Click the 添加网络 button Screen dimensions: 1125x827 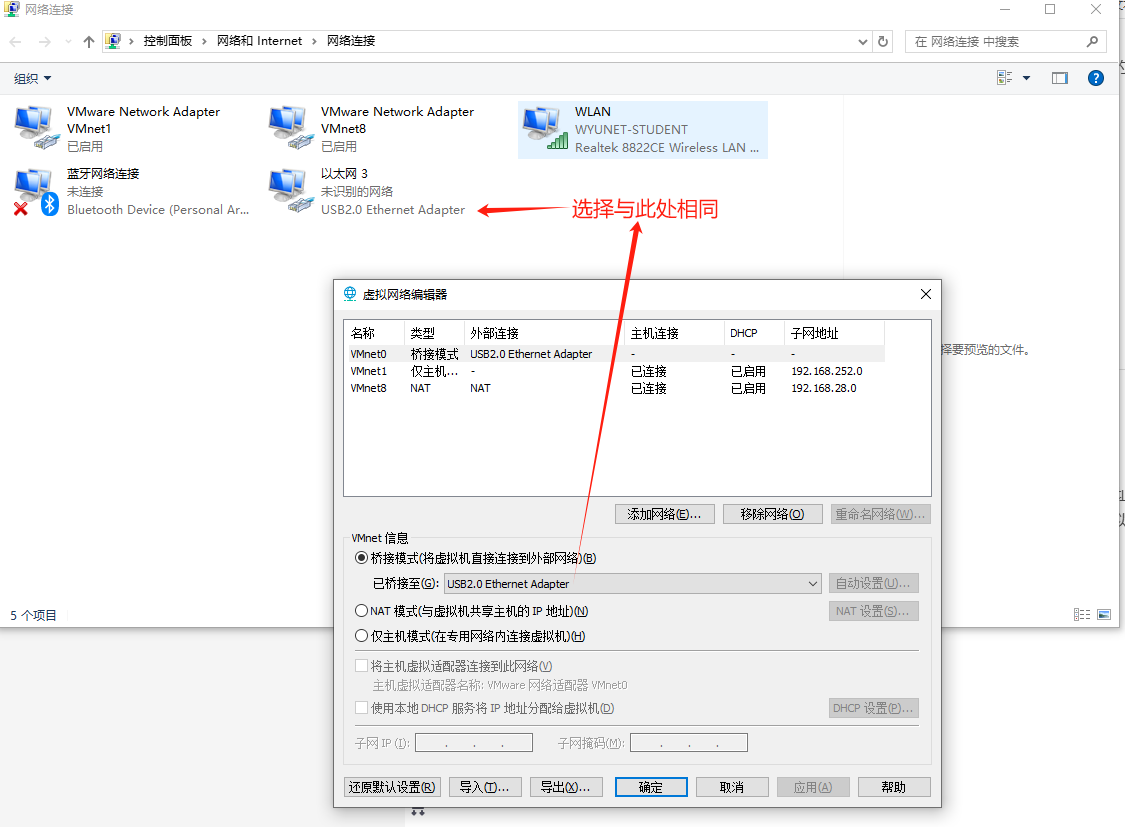[665, 514]
